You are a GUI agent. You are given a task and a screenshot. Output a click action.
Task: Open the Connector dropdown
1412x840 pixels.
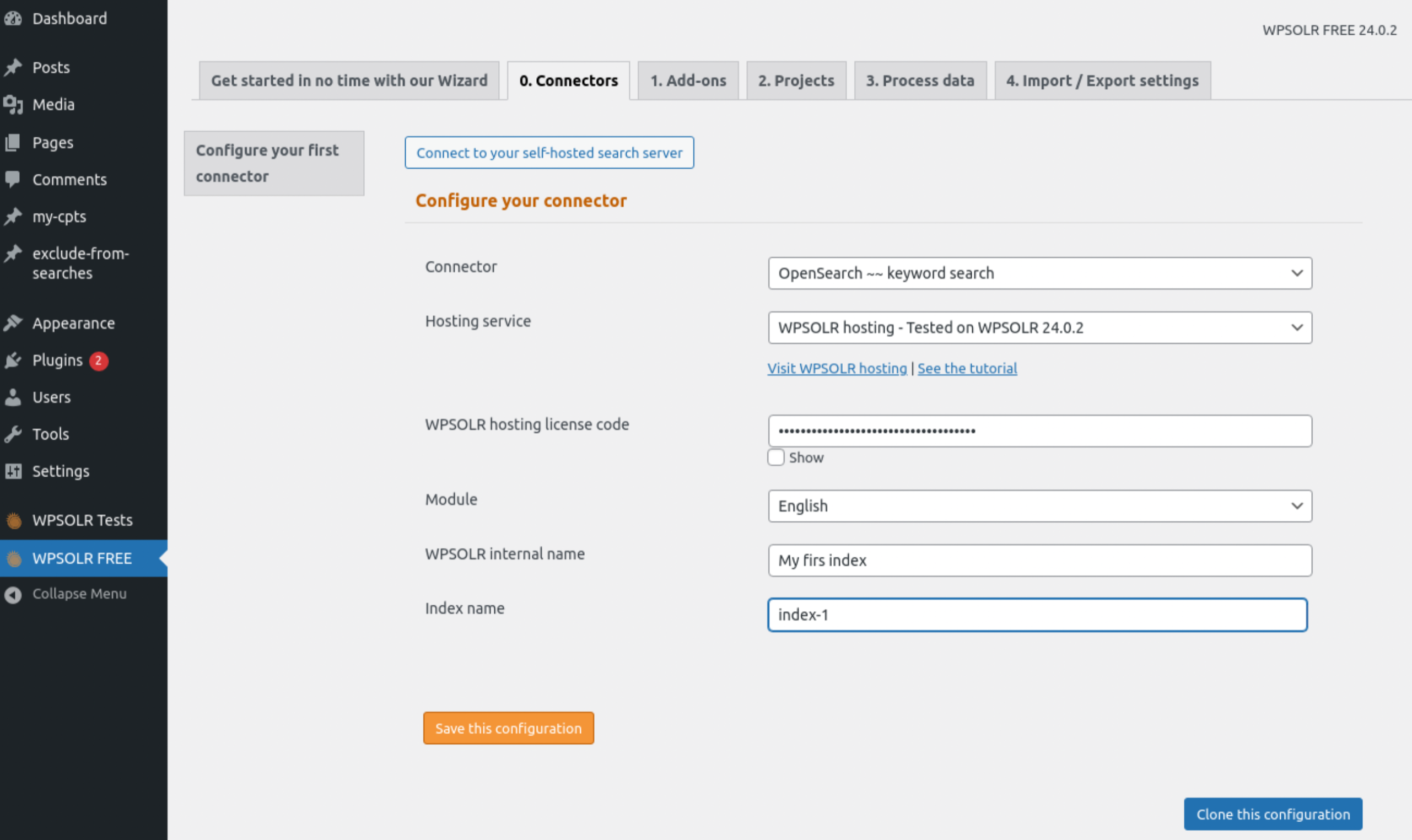tap(1039, 273)
